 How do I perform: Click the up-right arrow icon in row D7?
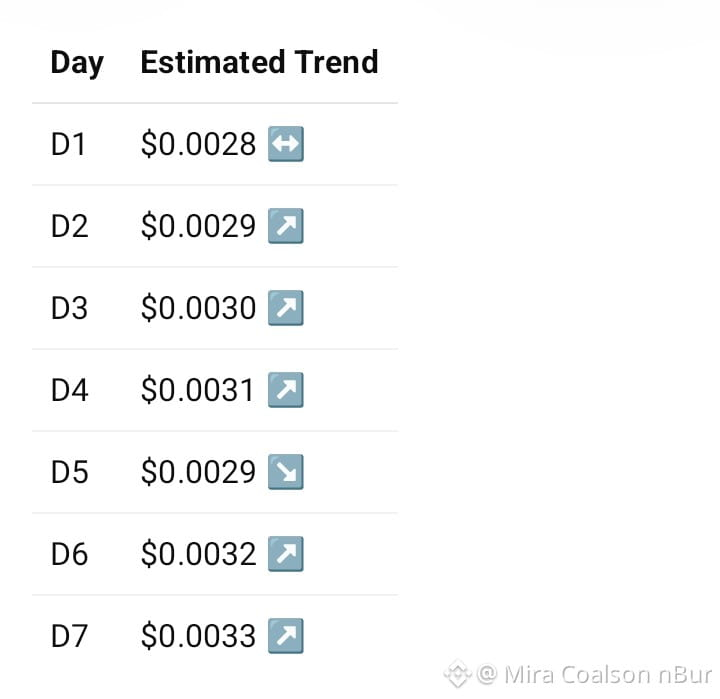[x=286, y=636]
